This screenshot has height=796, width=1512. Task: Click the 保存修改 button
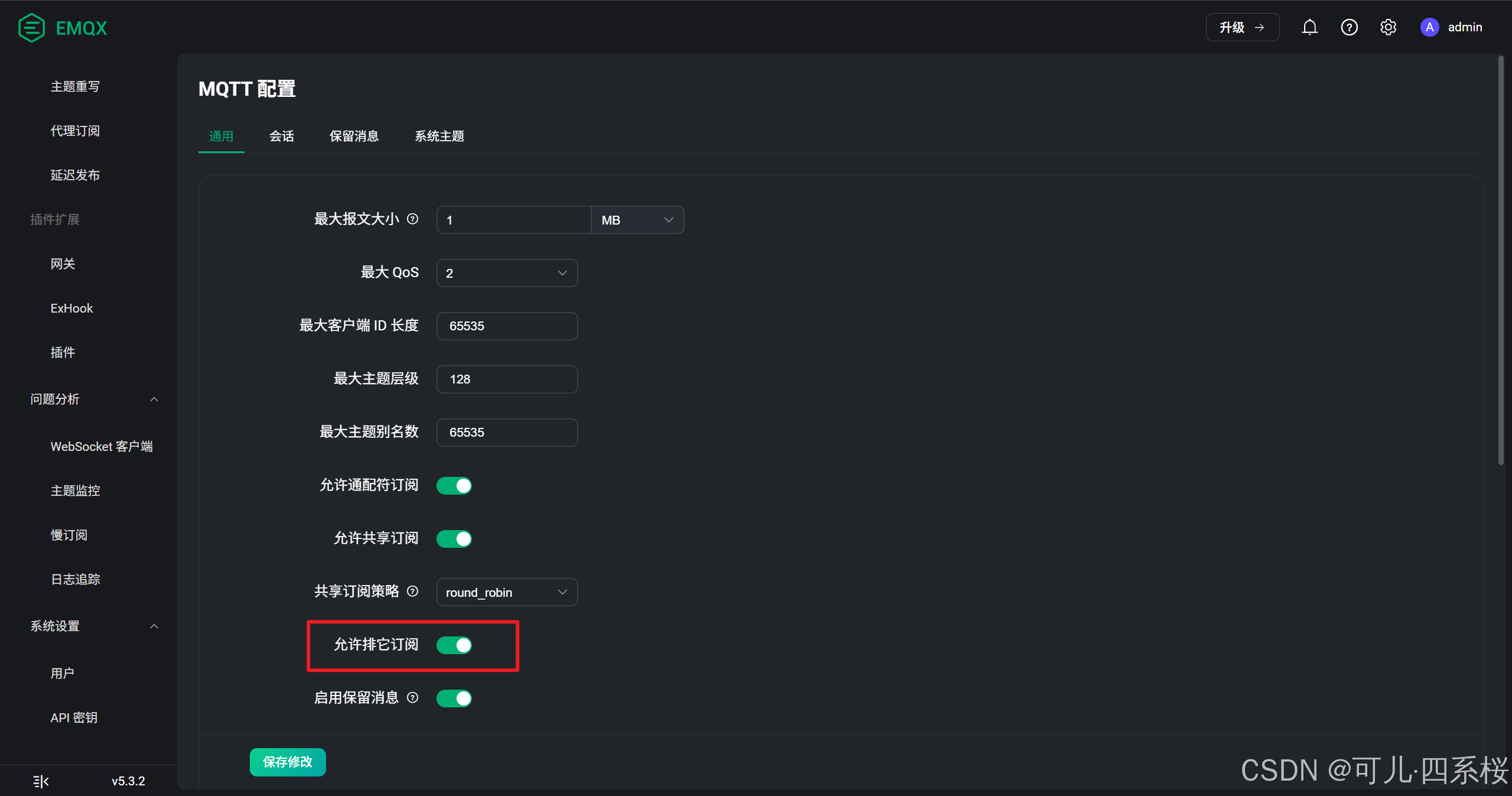pyautogui.click(x=288, y=762)
